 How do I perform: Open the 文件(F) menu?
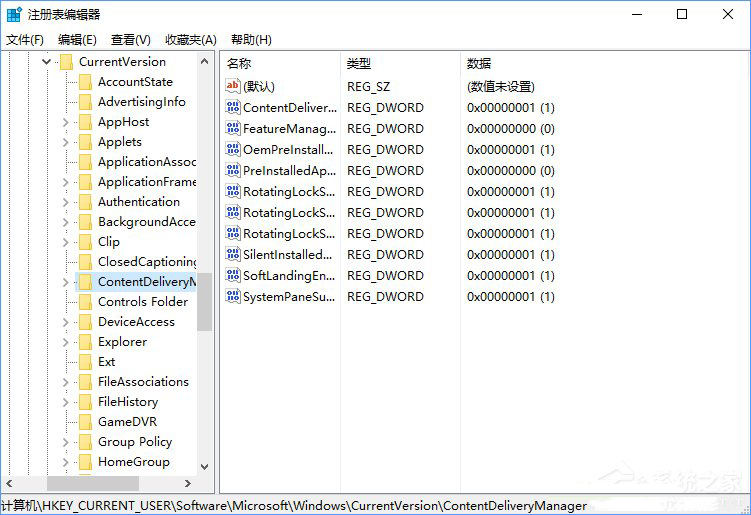point(24,40)
